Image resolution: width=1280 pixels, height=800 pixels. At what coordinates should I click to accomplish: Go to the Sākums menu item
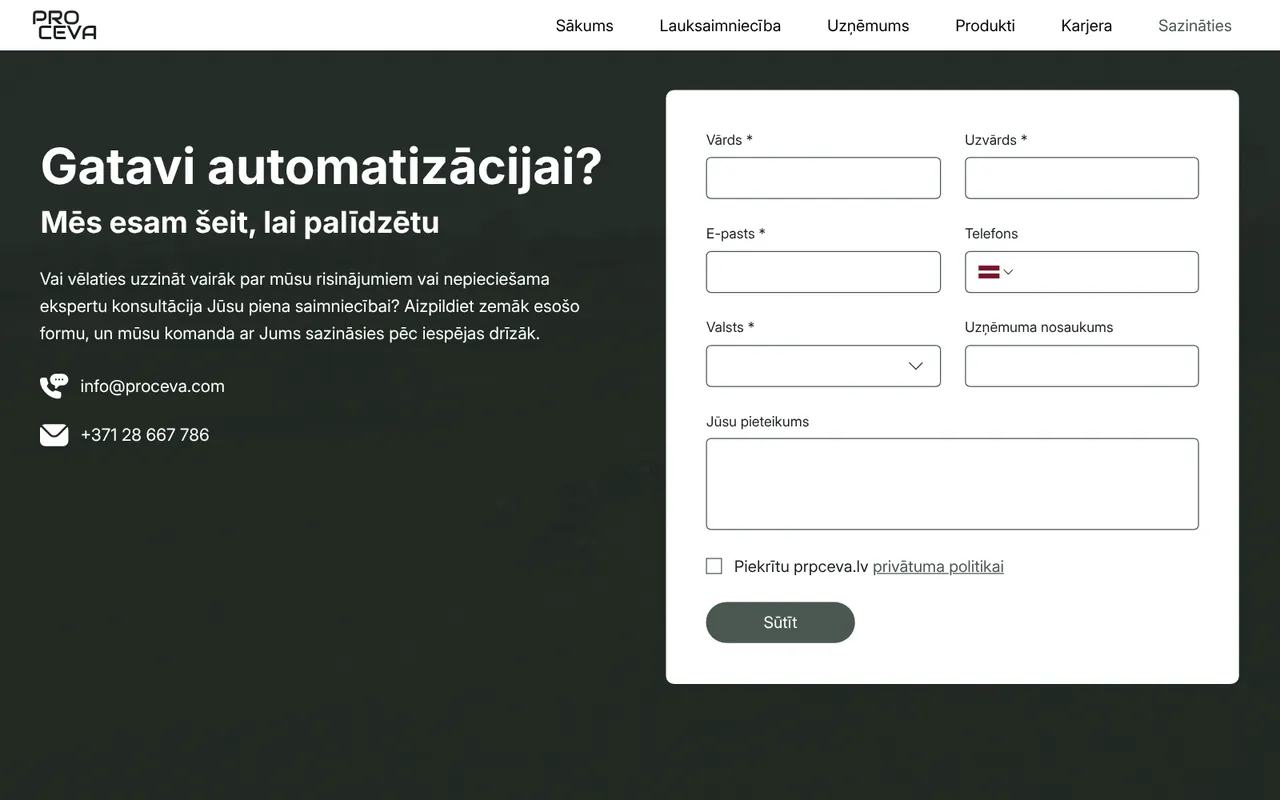[585, 26]
